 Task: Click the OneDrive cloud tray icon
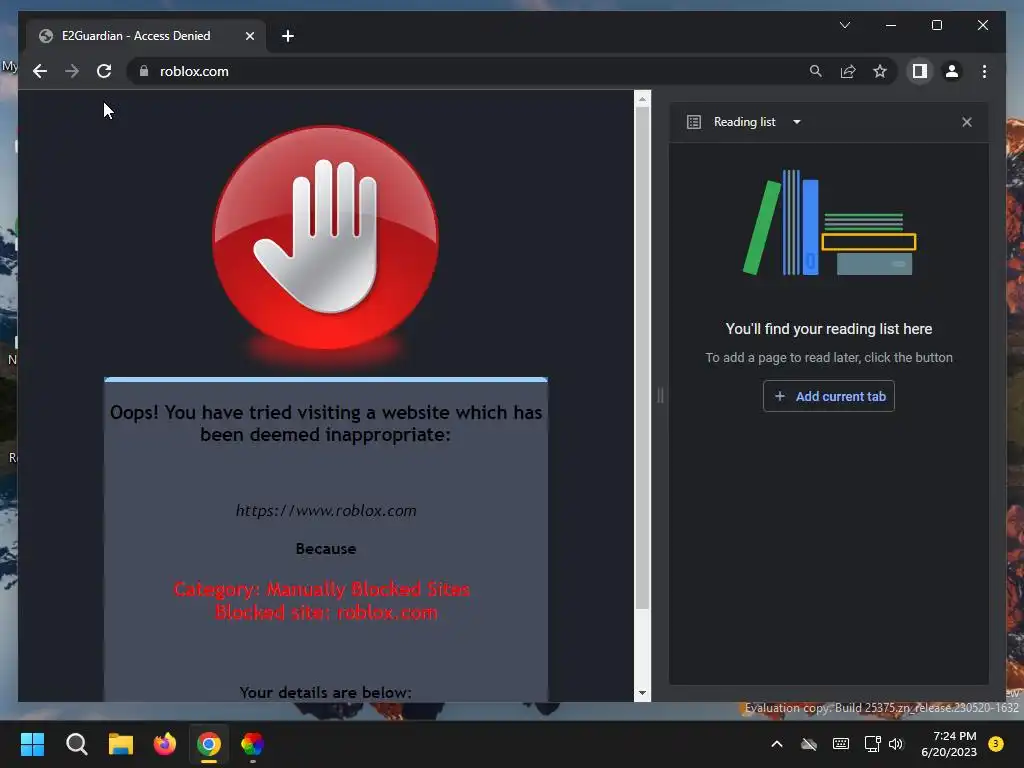click(809, 744)
